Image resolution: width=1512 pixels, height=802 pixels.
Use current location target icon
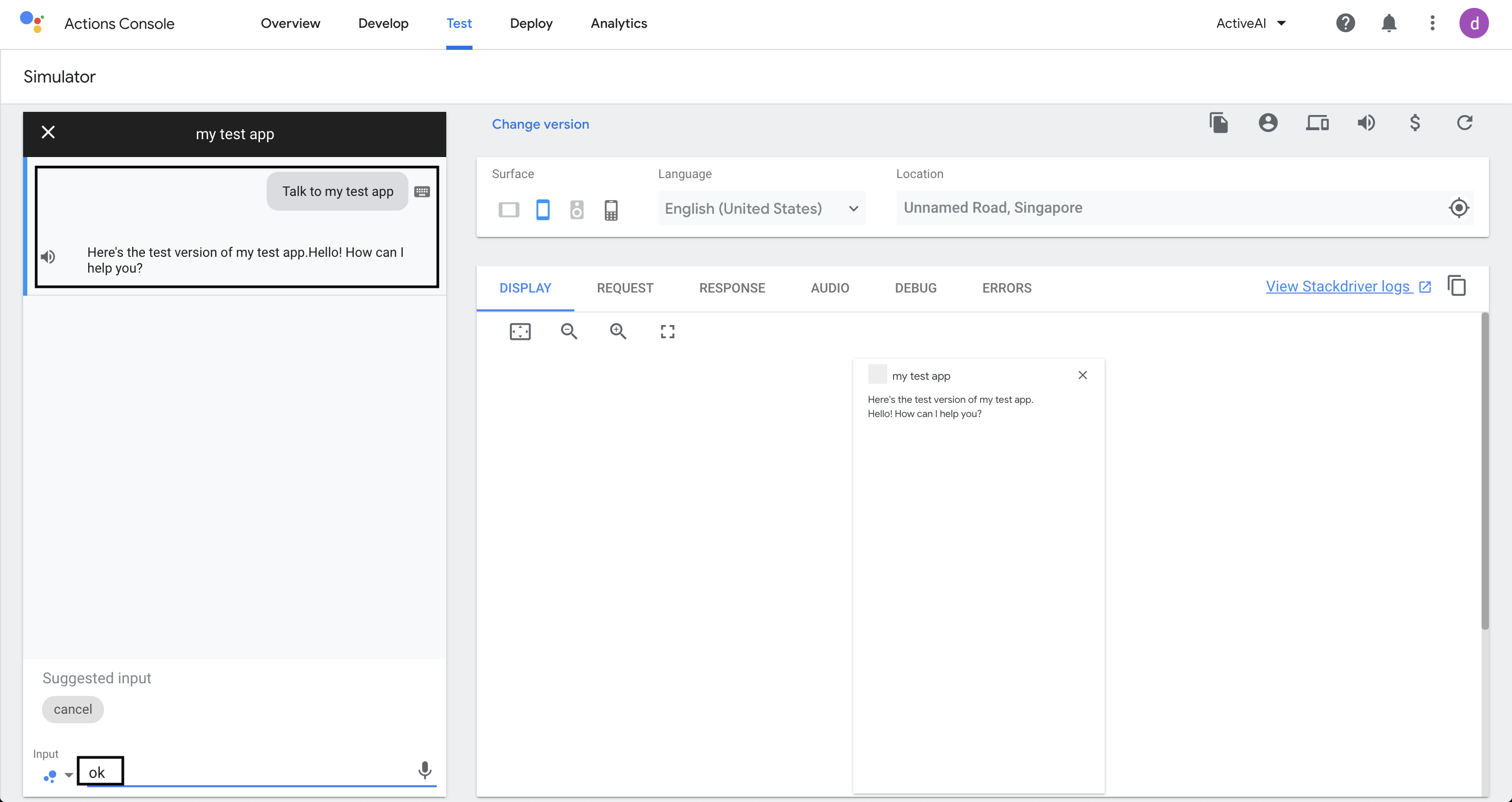coord(1458,208)
